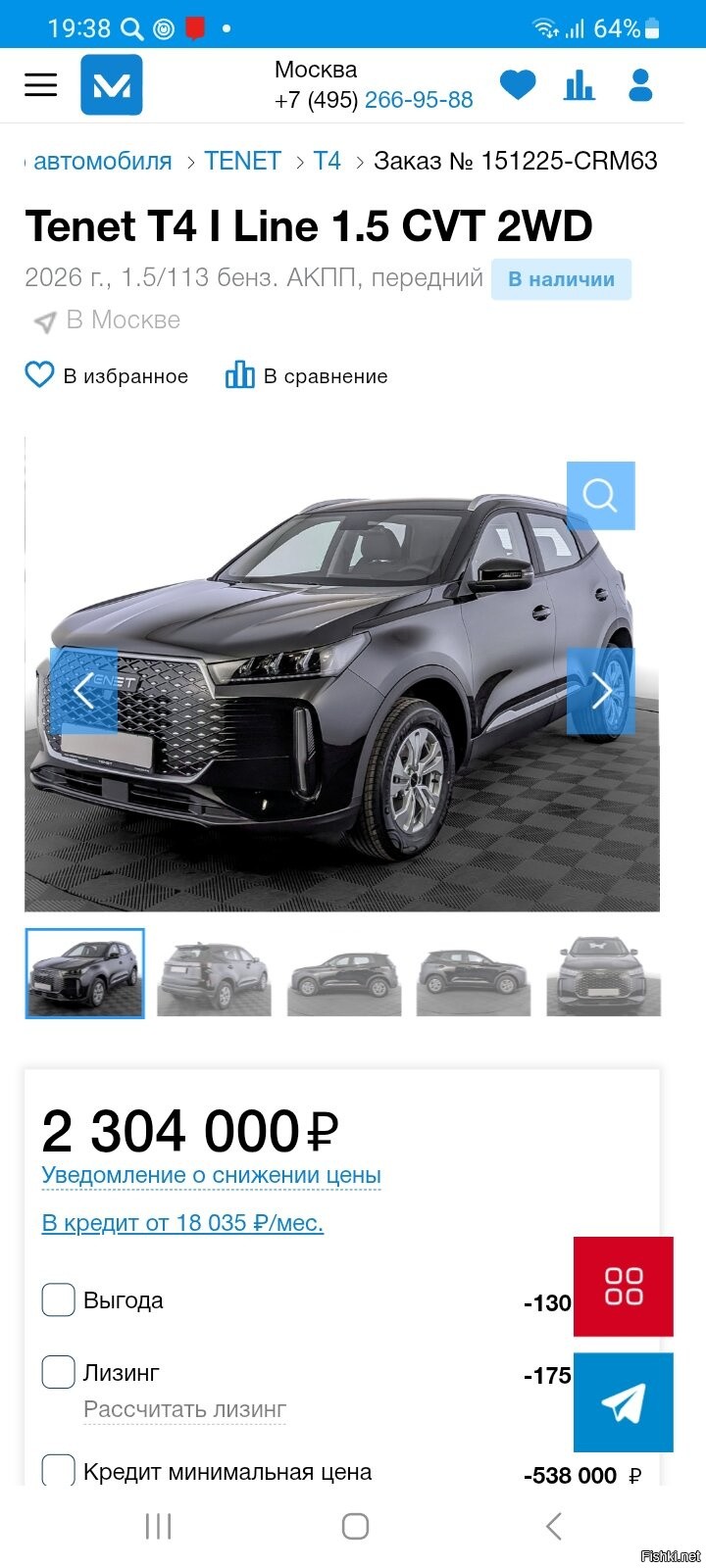Select the front-view car thumbnail
The height and width of the screenshot is (1568, 706).
pos(603,974)
